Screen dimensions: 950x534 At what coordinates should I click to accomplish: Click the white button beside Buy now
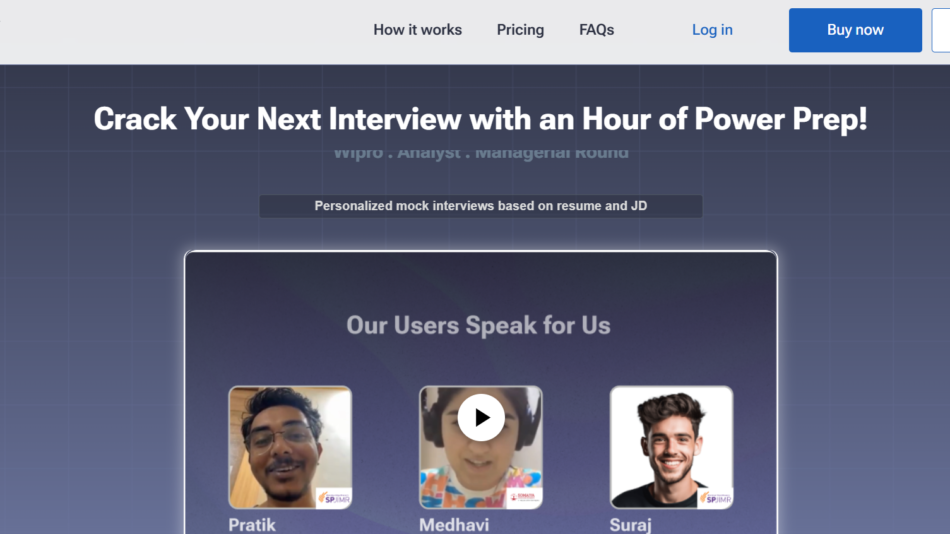(x=941, y=30)
